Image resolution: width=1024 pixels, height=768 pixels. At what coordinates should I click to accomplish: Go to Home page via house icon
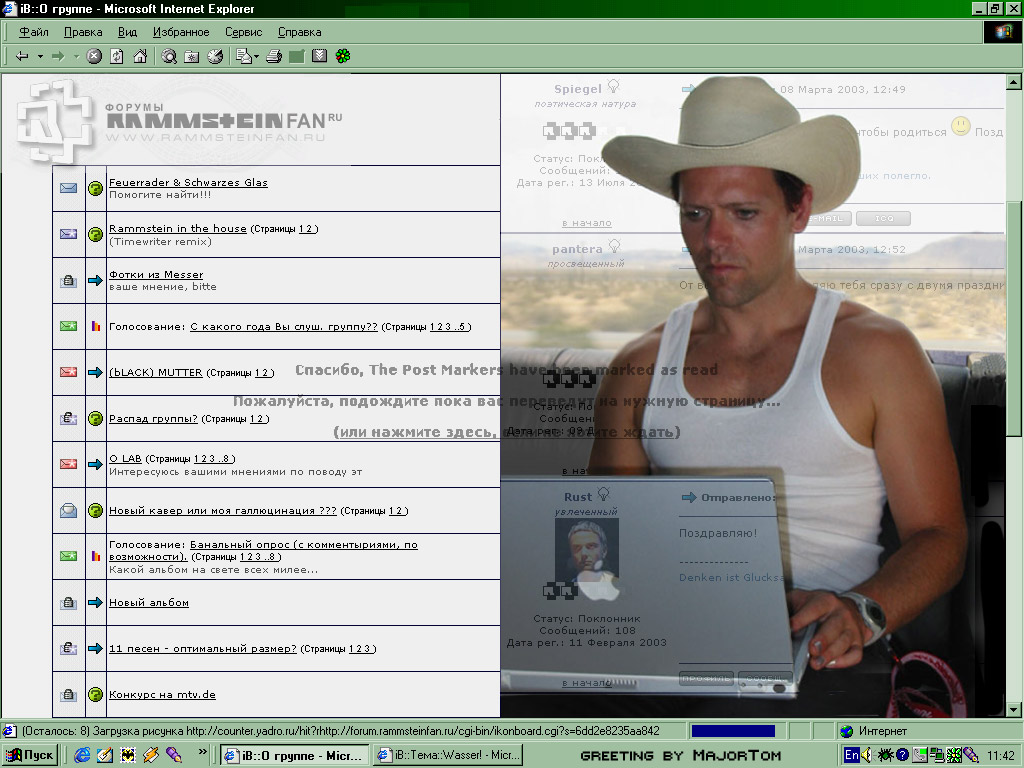tap(140, 56)
